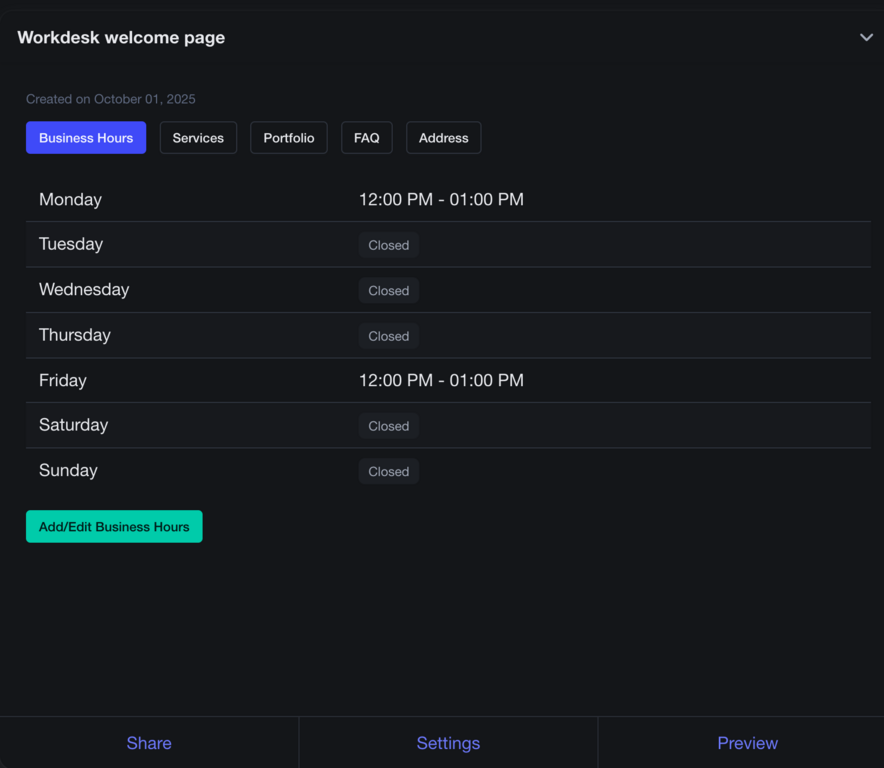Click the Workdesk welcome page title
The image size is (884, 768).
pyautogui.click(x=121, y=38)
